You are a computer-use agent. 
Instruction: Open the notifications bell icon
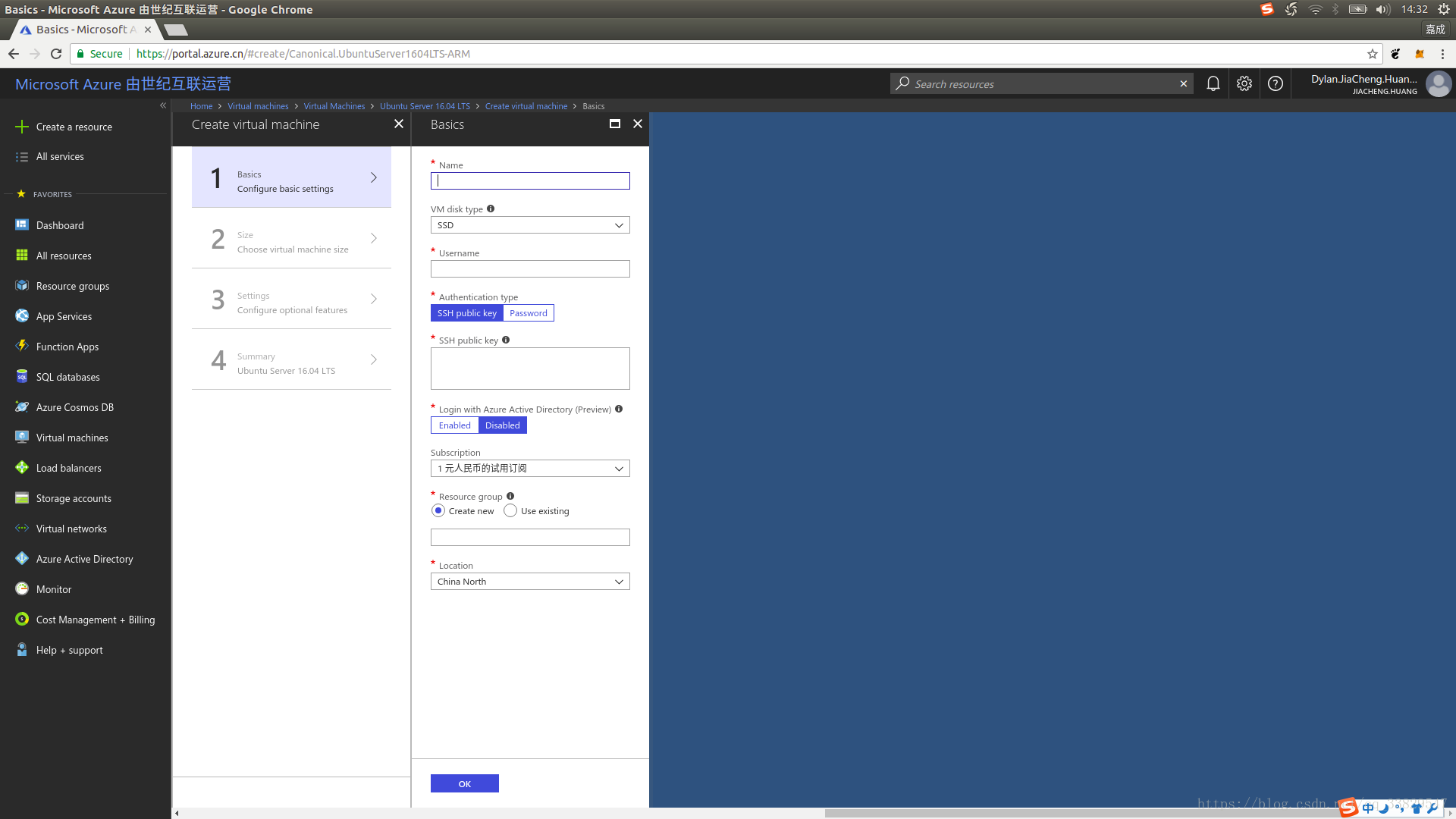coord(1213,84)
